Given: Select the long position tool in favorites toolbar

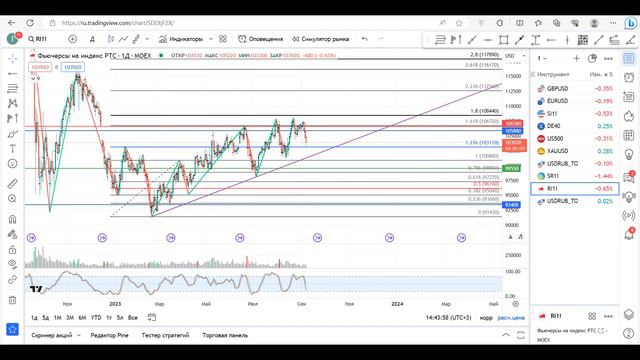Looking at the screenshot, I should point(456,40).
